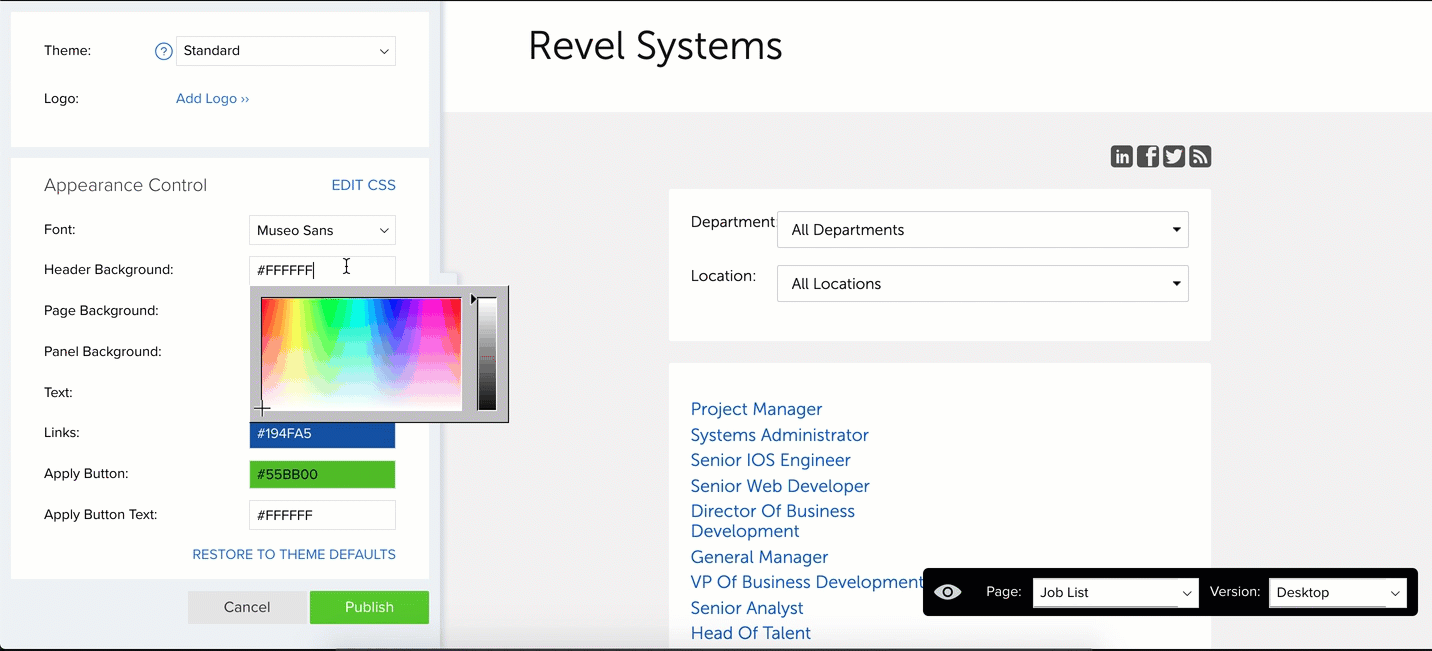Click the Appearance Control heading
This screenshot has width=1432, height=651.
click(125, 185)
